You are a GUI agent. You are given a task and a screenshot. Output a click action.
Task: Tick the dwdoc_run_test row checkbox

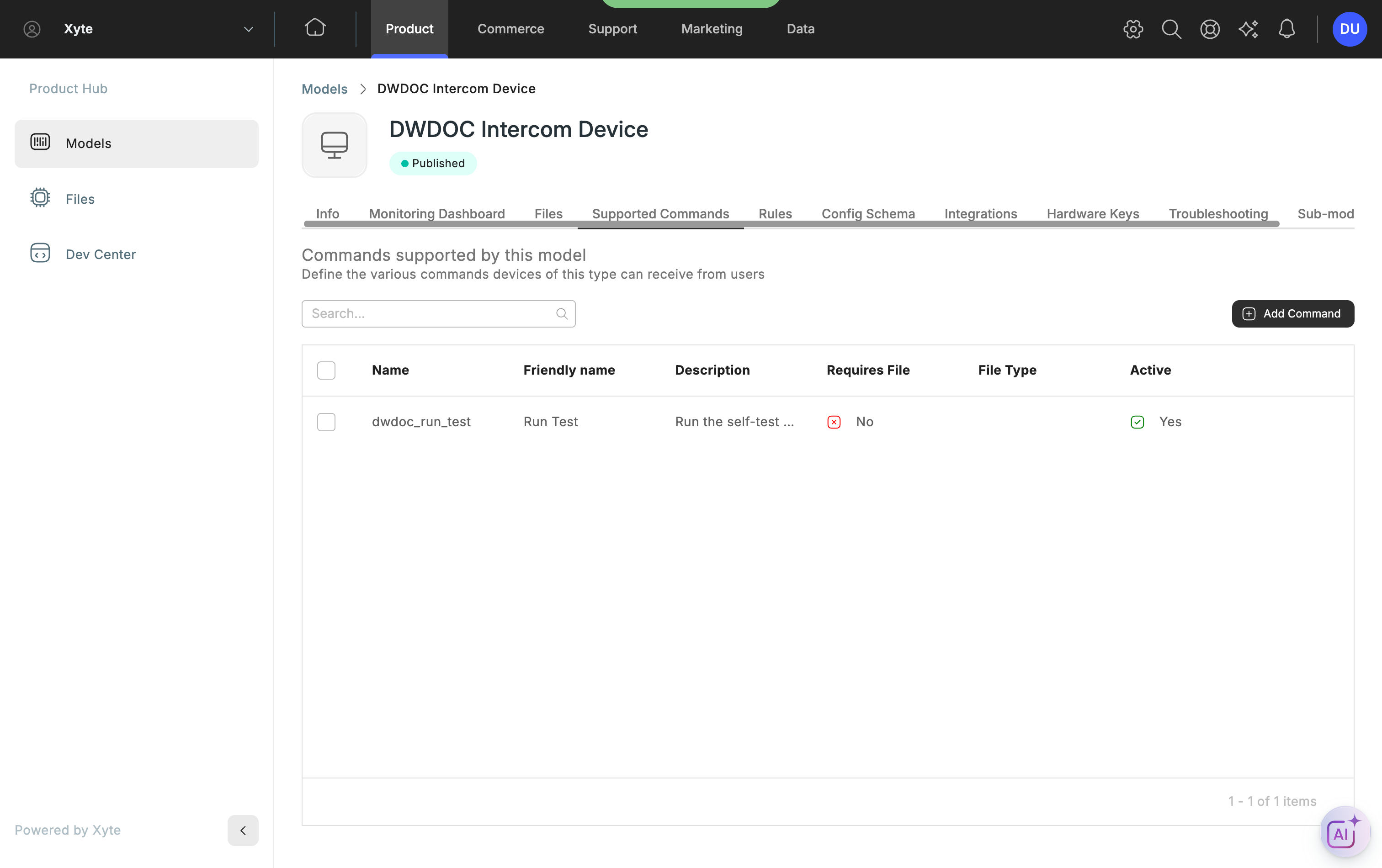[x=326, y=422]
